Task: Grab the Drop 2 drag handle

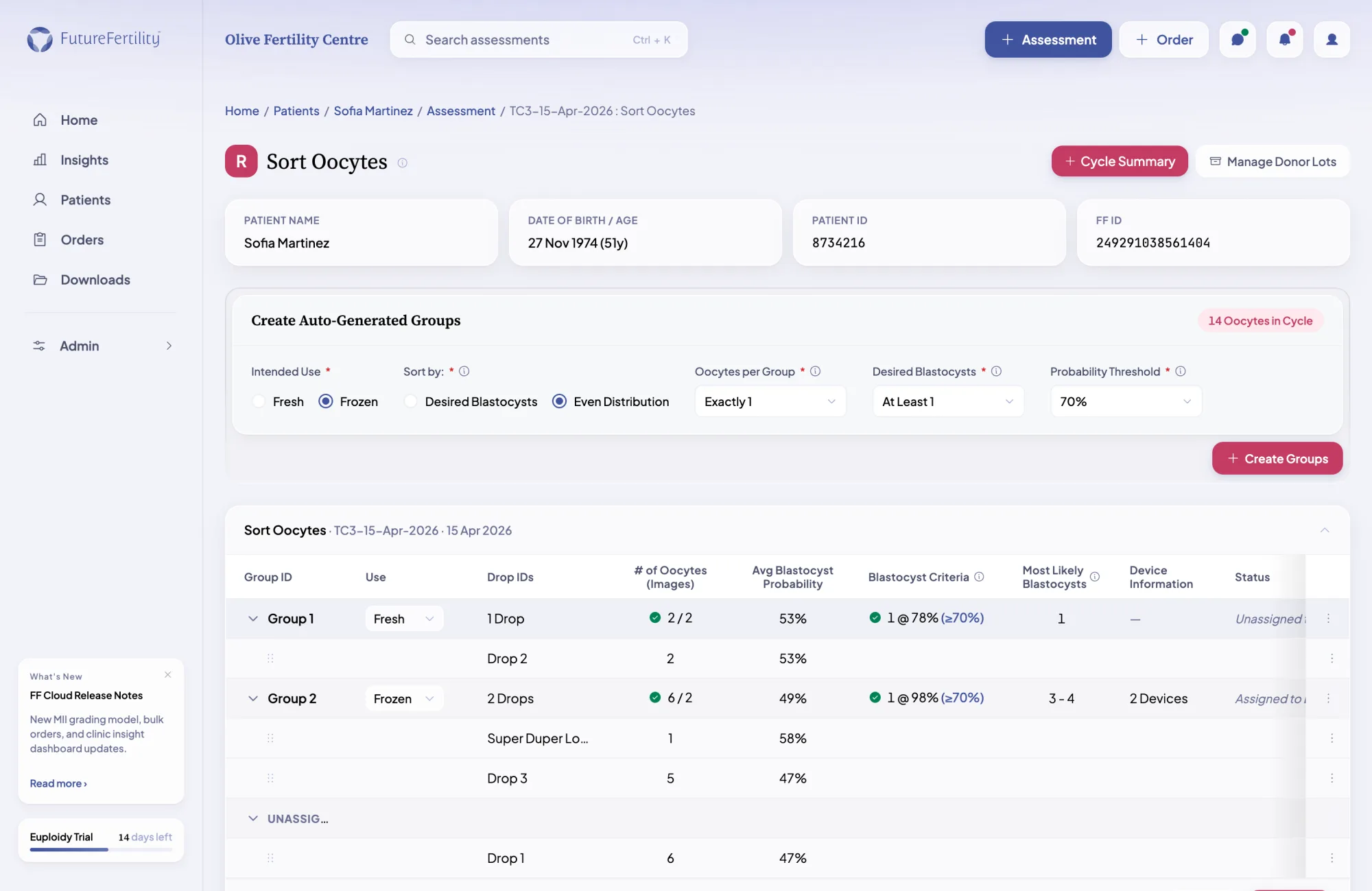Action: tap(270, 658)
